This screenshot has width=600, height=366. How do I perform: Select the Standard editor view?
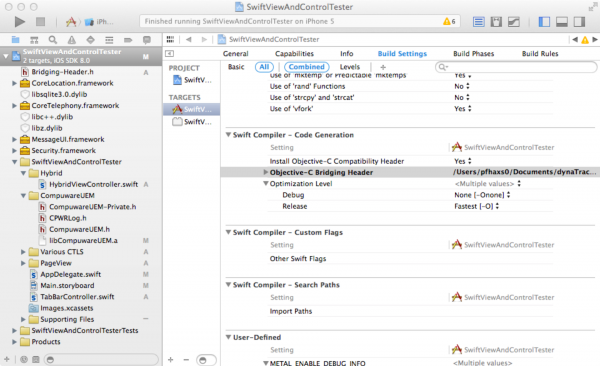click(478, 22)
